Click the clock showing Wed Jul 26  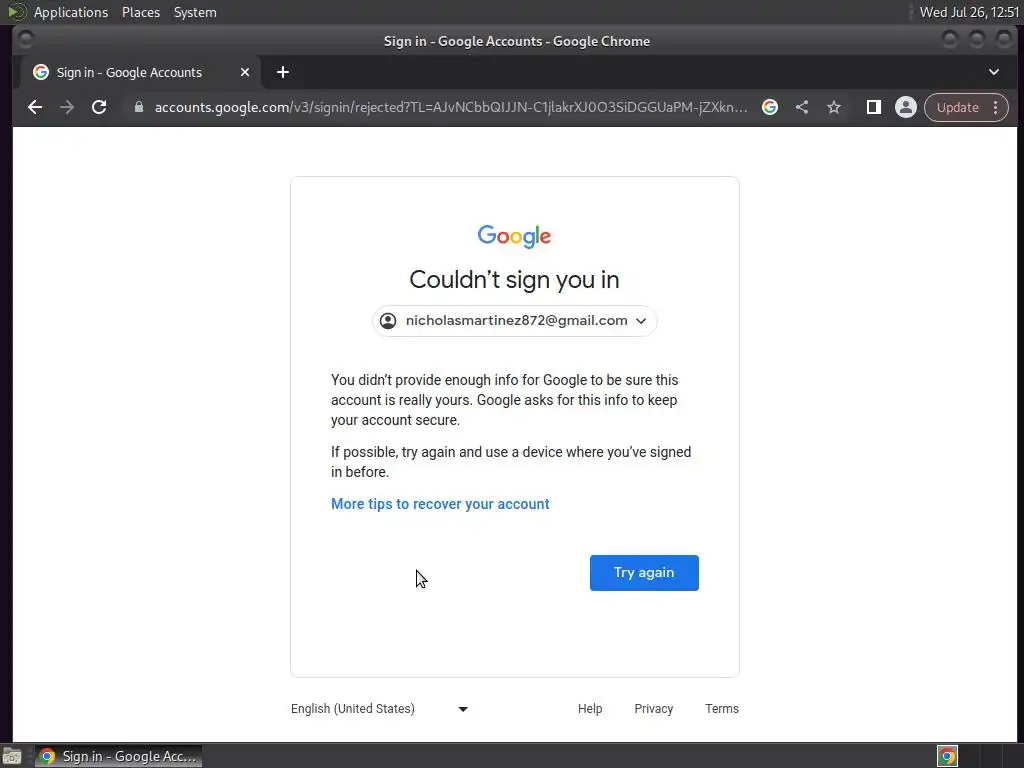click(x=969, y=12)
